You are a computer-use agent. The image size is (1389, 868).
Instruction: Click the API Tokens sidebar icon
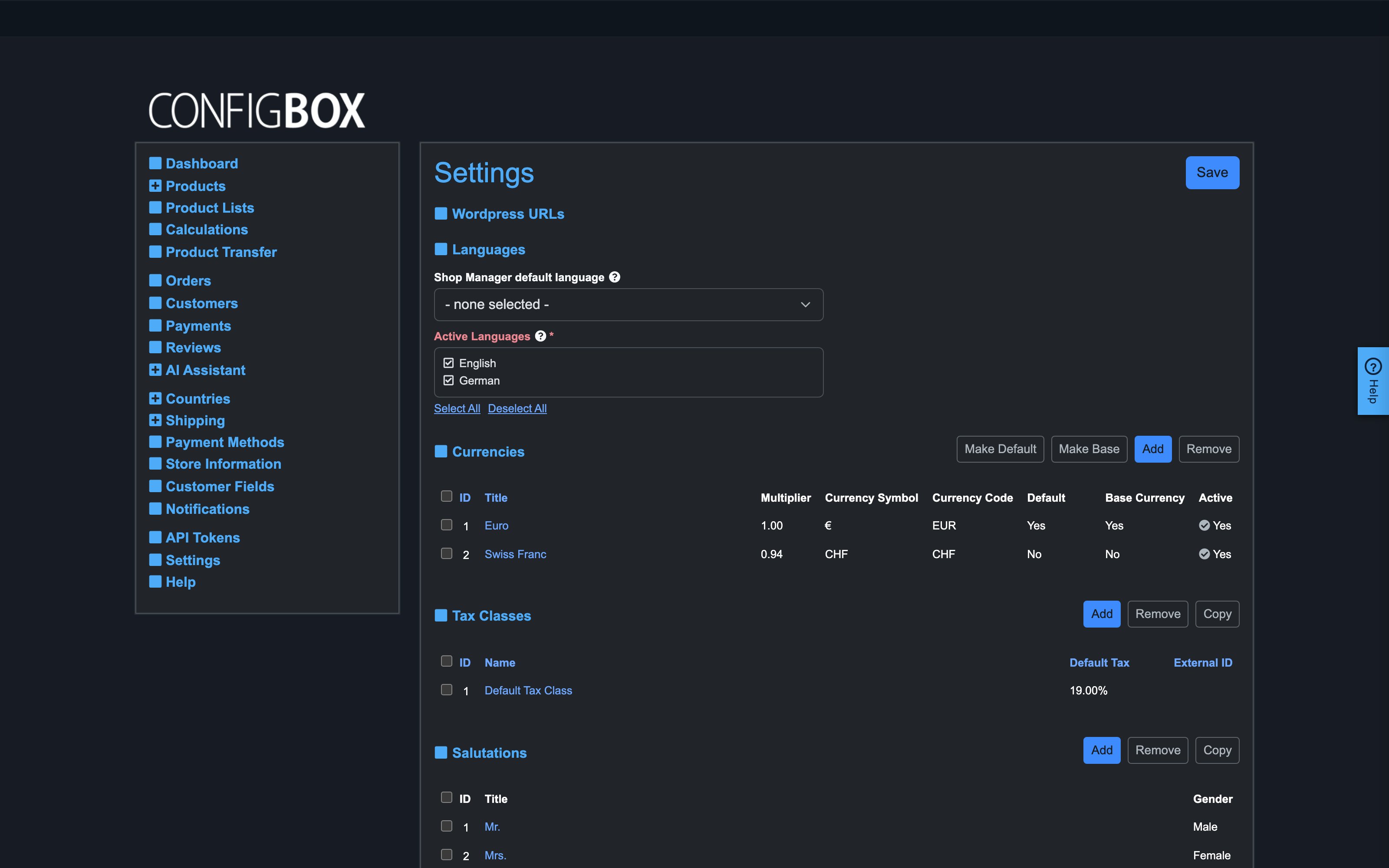point(155,537)
